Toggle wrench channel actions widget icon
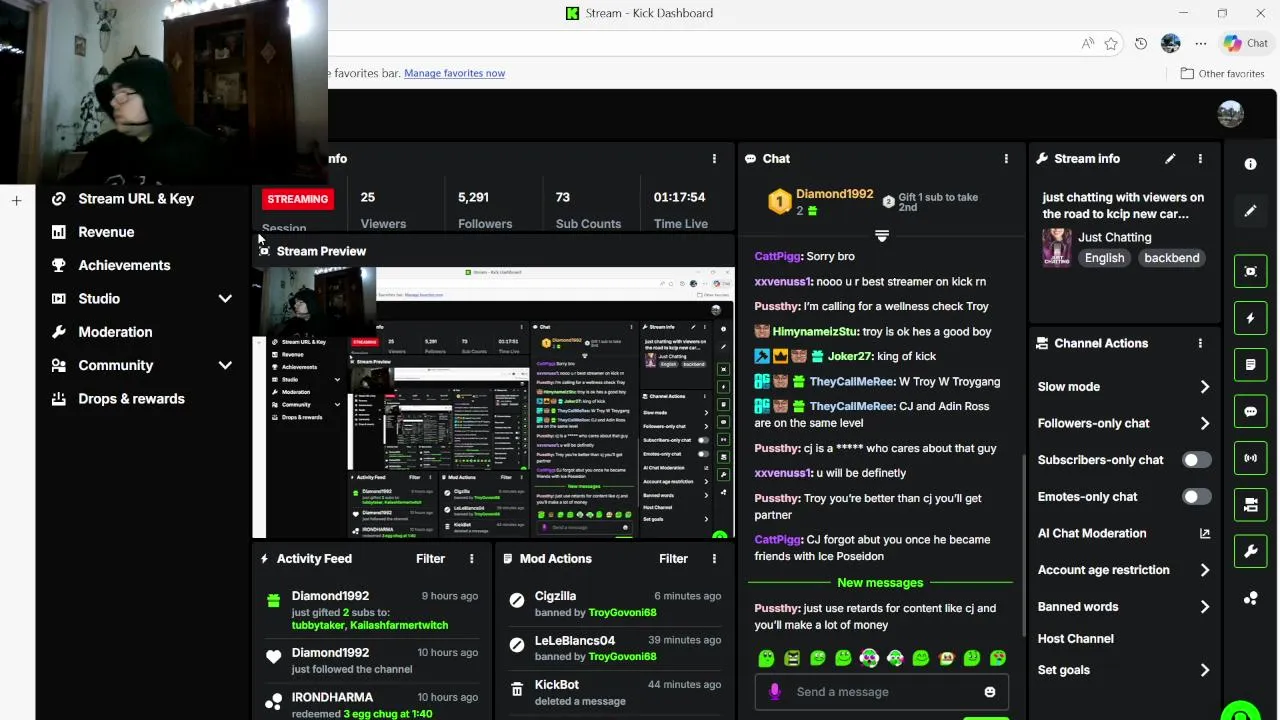 point(1250,551)
